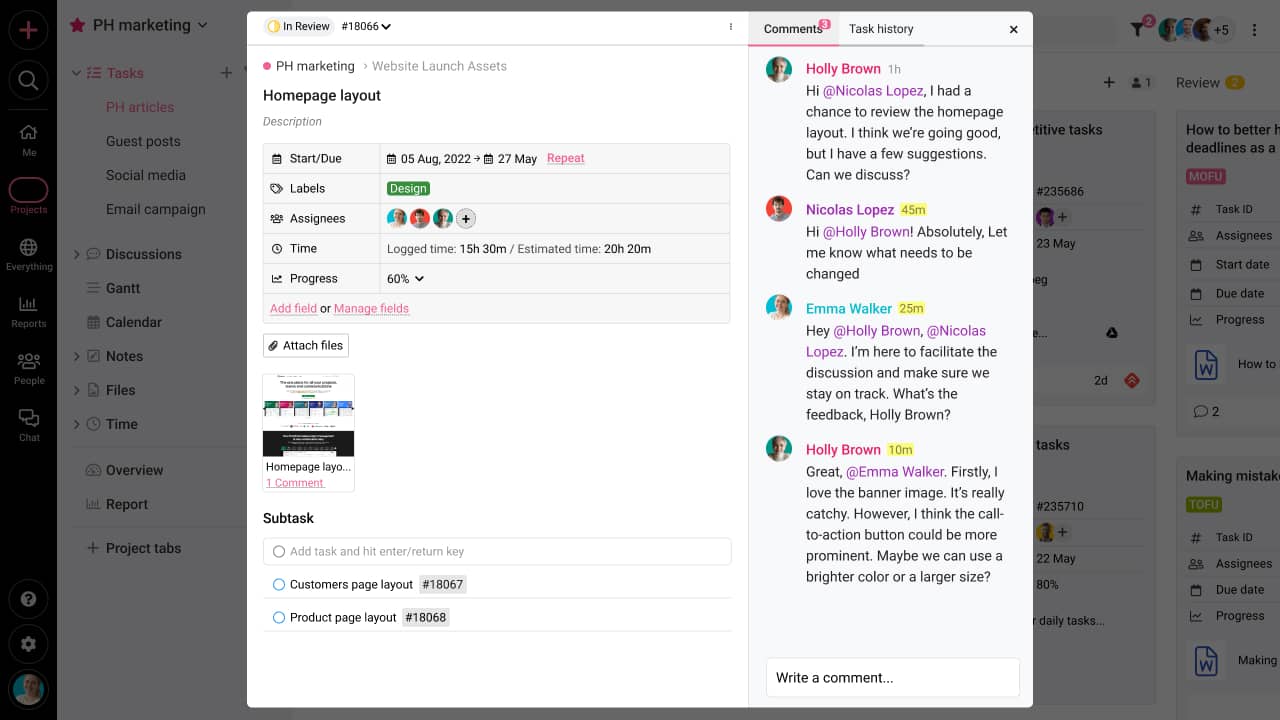This screenshot has height=720, width=1280.
Task: Expand the Time section
Action: (76, 424)
